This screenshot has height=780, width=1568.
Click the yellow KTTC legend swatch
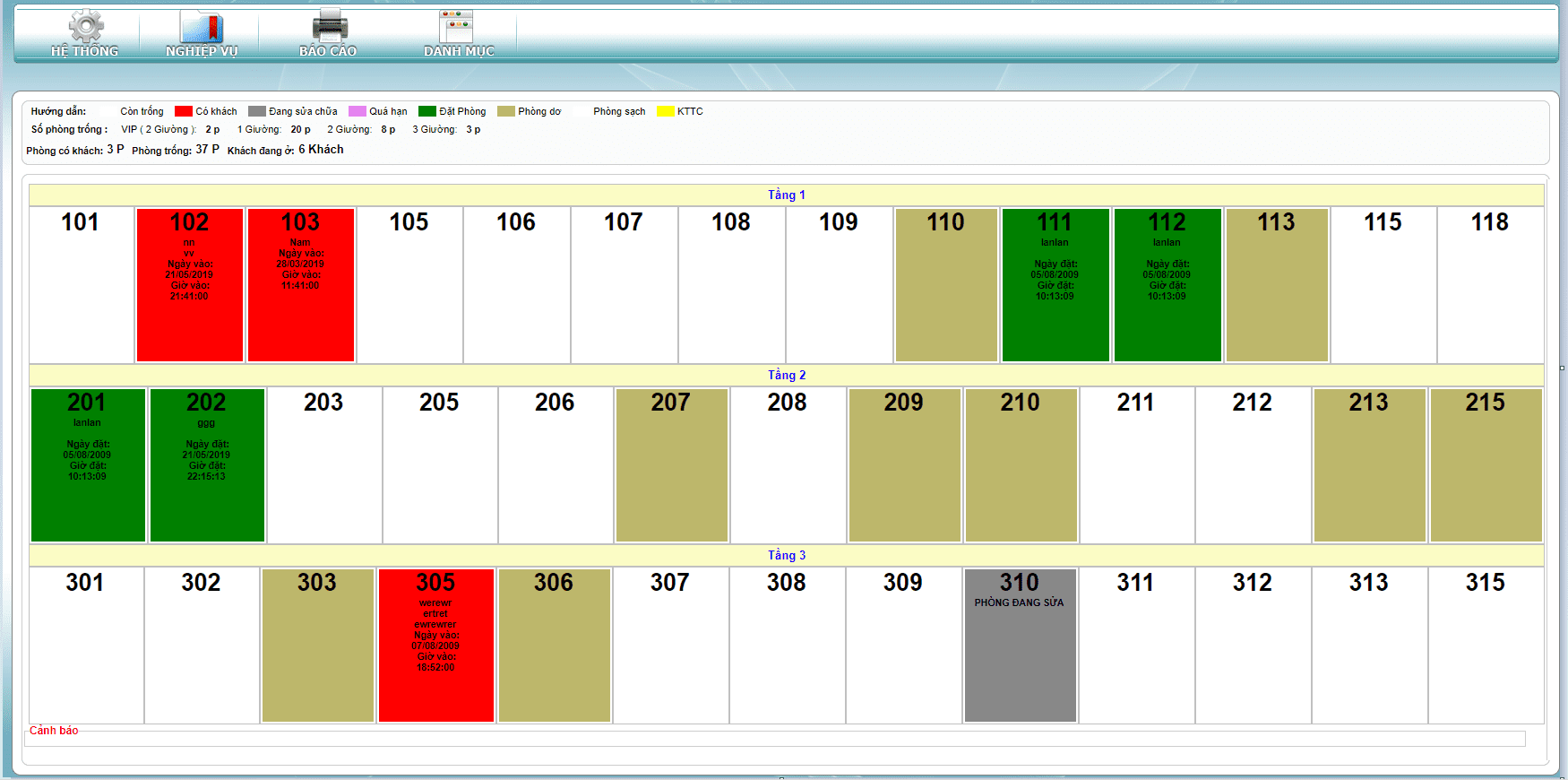tap(666, 111)
